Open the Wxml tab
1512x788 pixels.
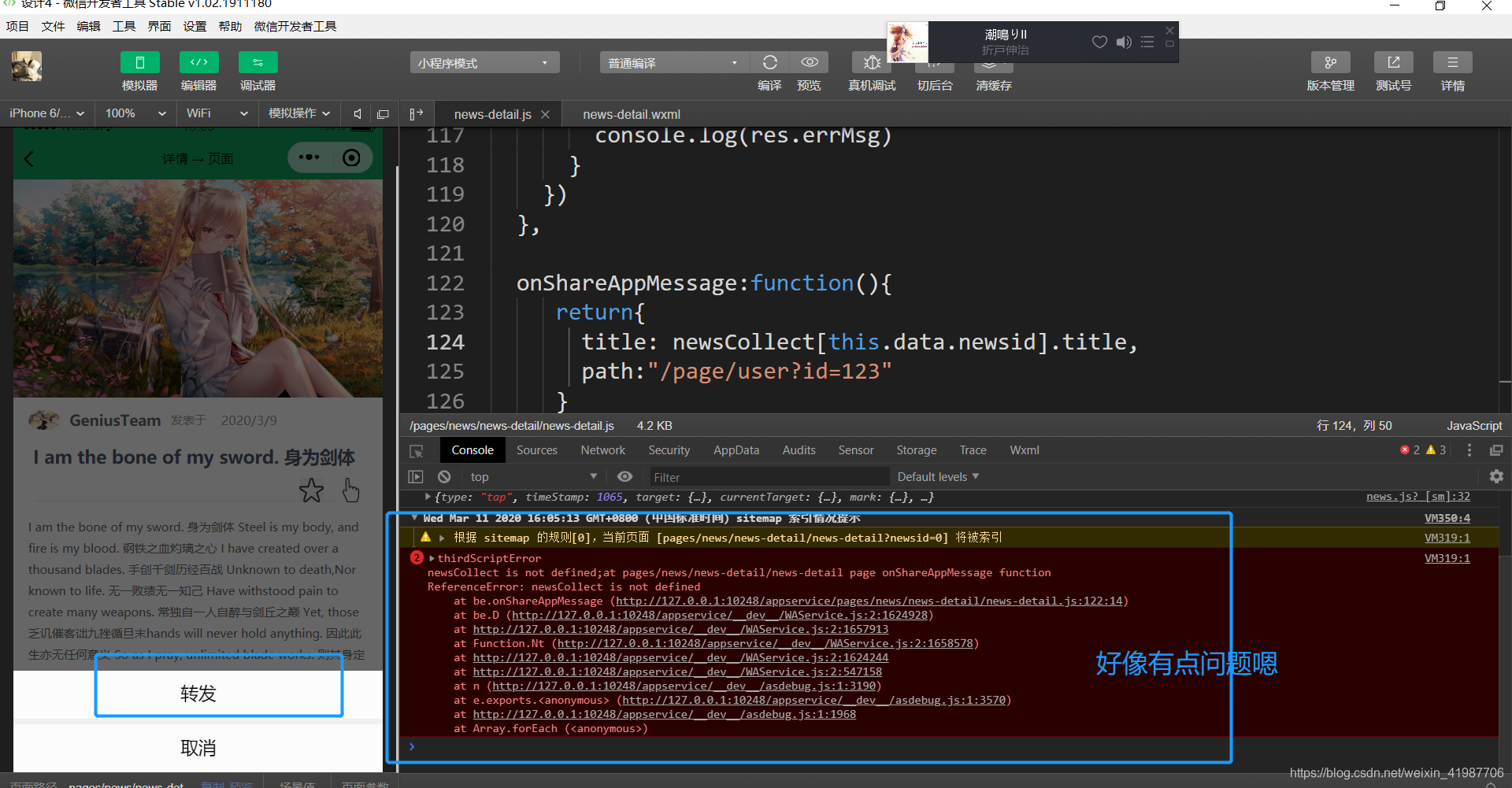1025,450
